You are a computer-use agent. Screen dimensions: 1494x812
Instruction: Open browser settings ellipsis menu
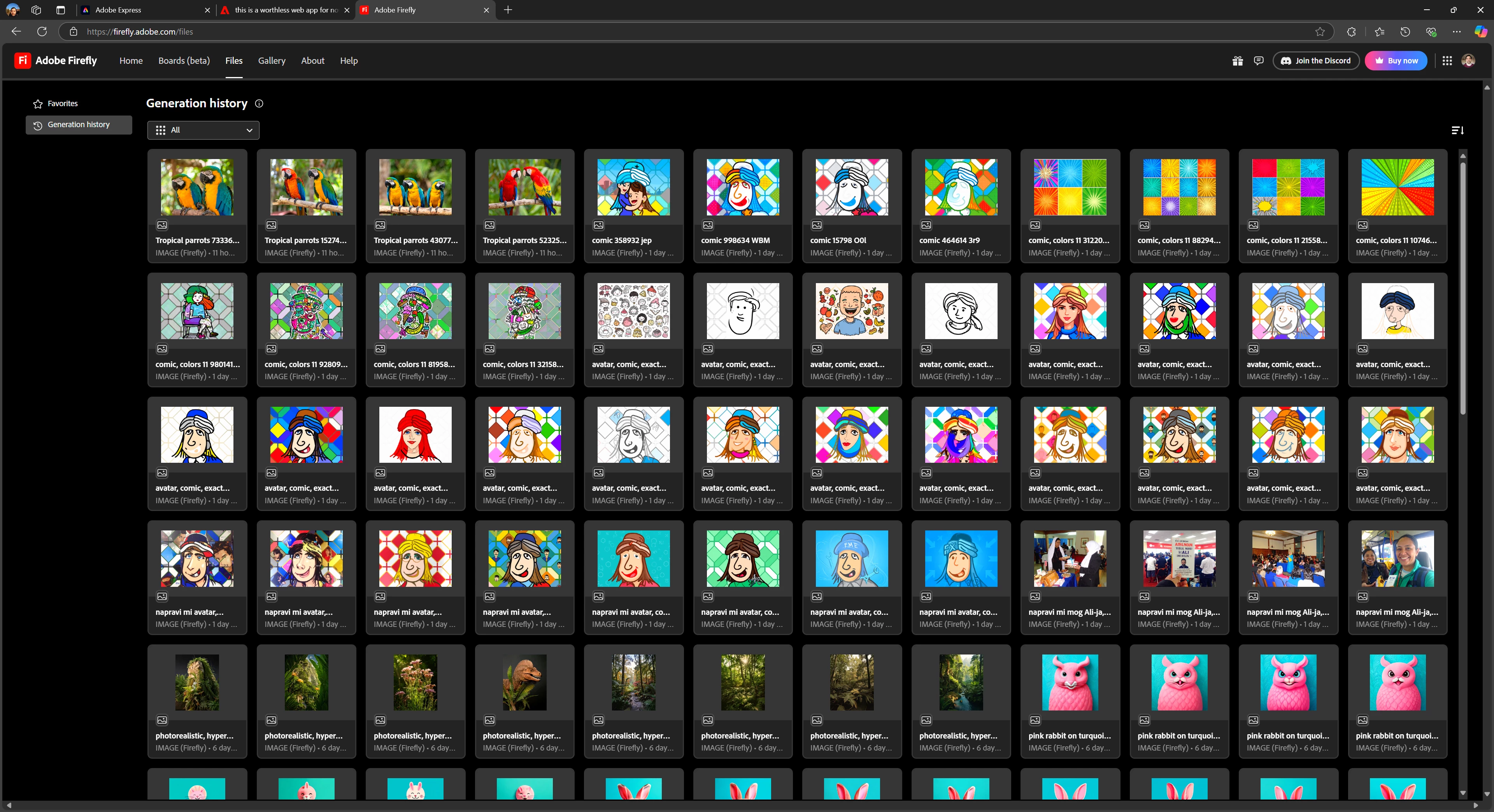pos(1456,32)
